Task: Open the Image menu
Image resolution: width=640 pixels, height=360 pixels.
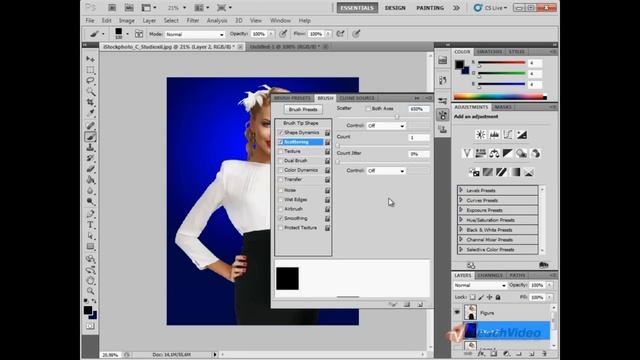Action: 127,20
